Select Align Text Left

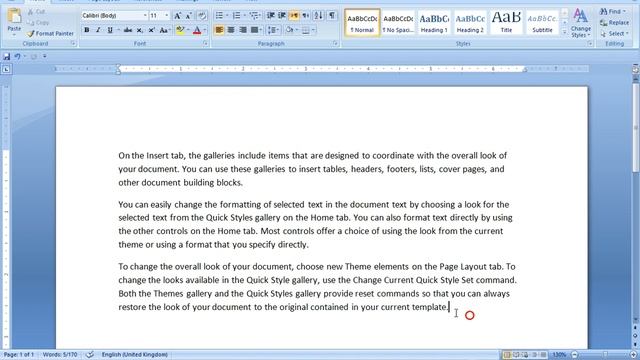click(219, 30)
